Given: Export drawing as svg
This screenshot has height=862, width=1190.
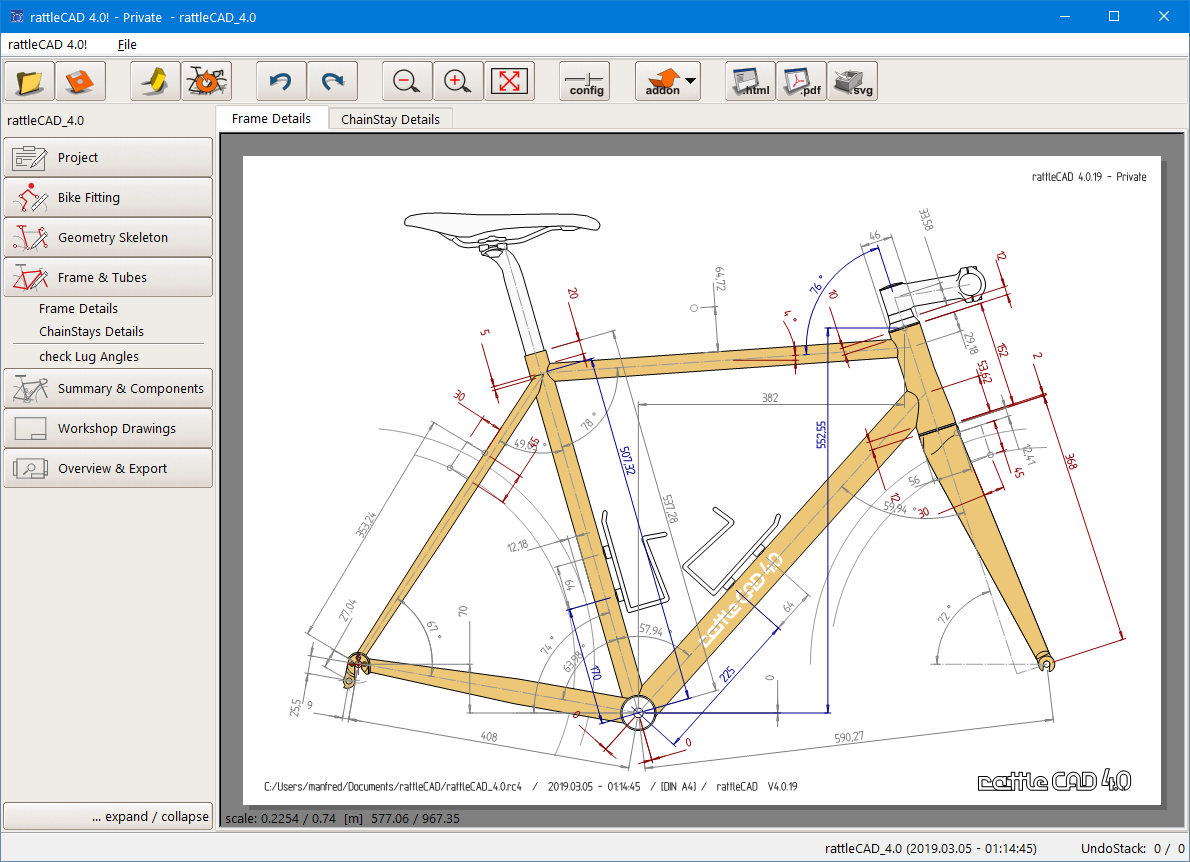Looking at the screenshot, I should [852, 81].
